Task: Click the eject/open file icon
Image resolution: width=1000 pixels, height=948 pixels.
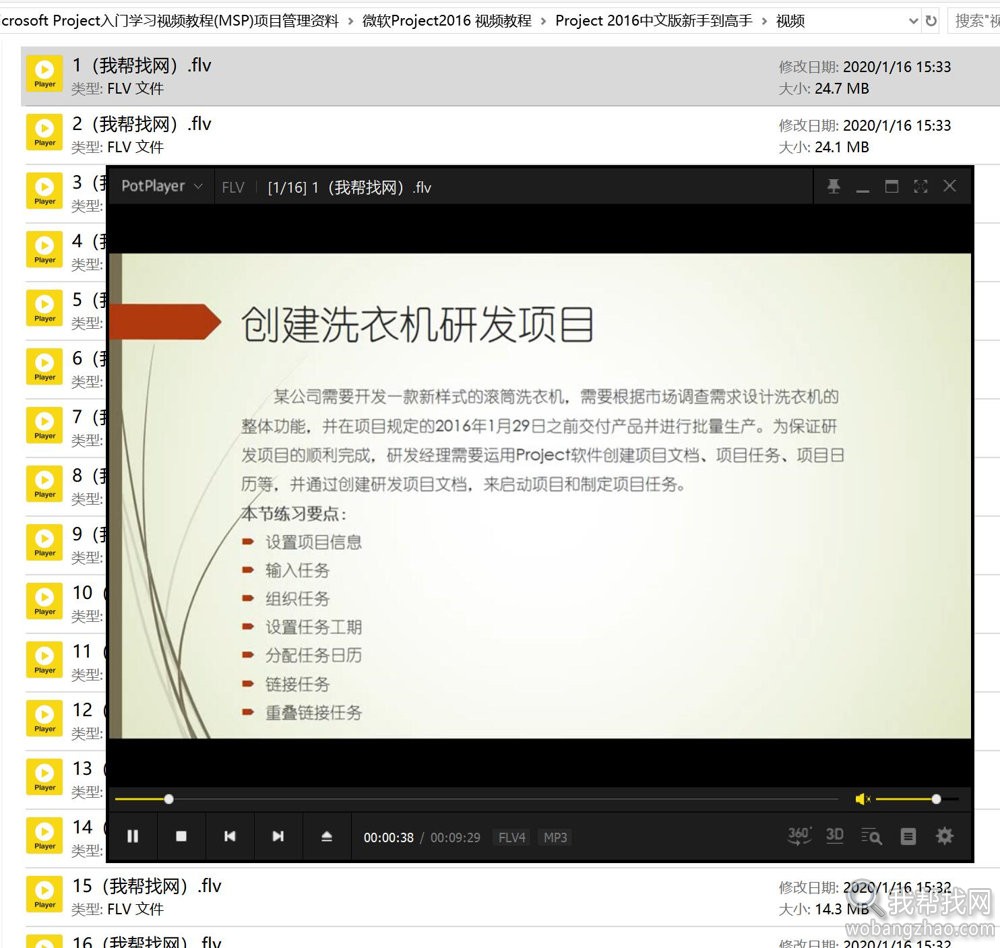Action: [x=327, y=836]
